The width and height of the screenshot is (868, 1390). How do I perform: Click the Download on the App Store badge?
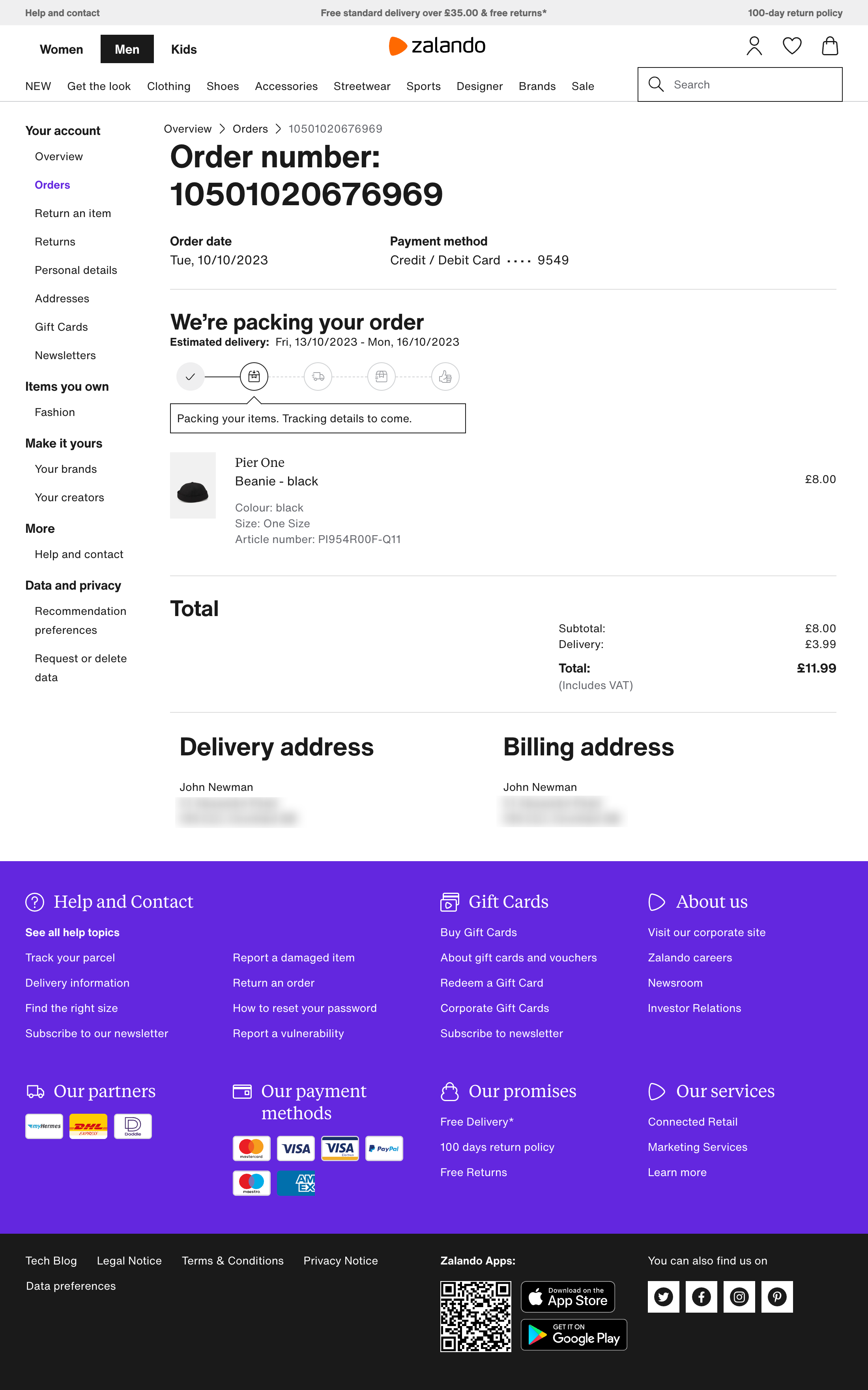(x=568, y=1296)
